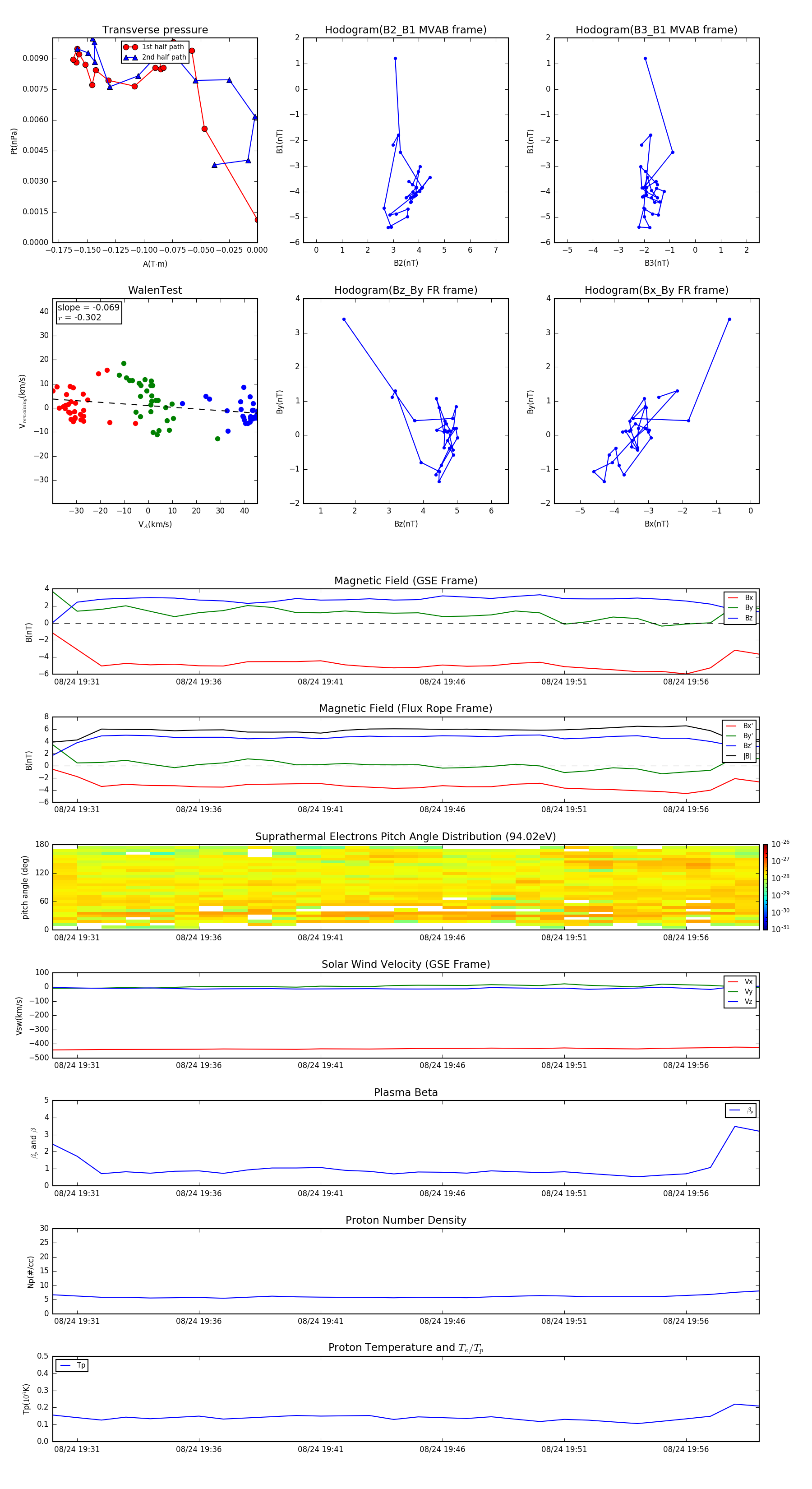Click the "Hodogram(Bz_By FR frame)" title

click(406, 290)
